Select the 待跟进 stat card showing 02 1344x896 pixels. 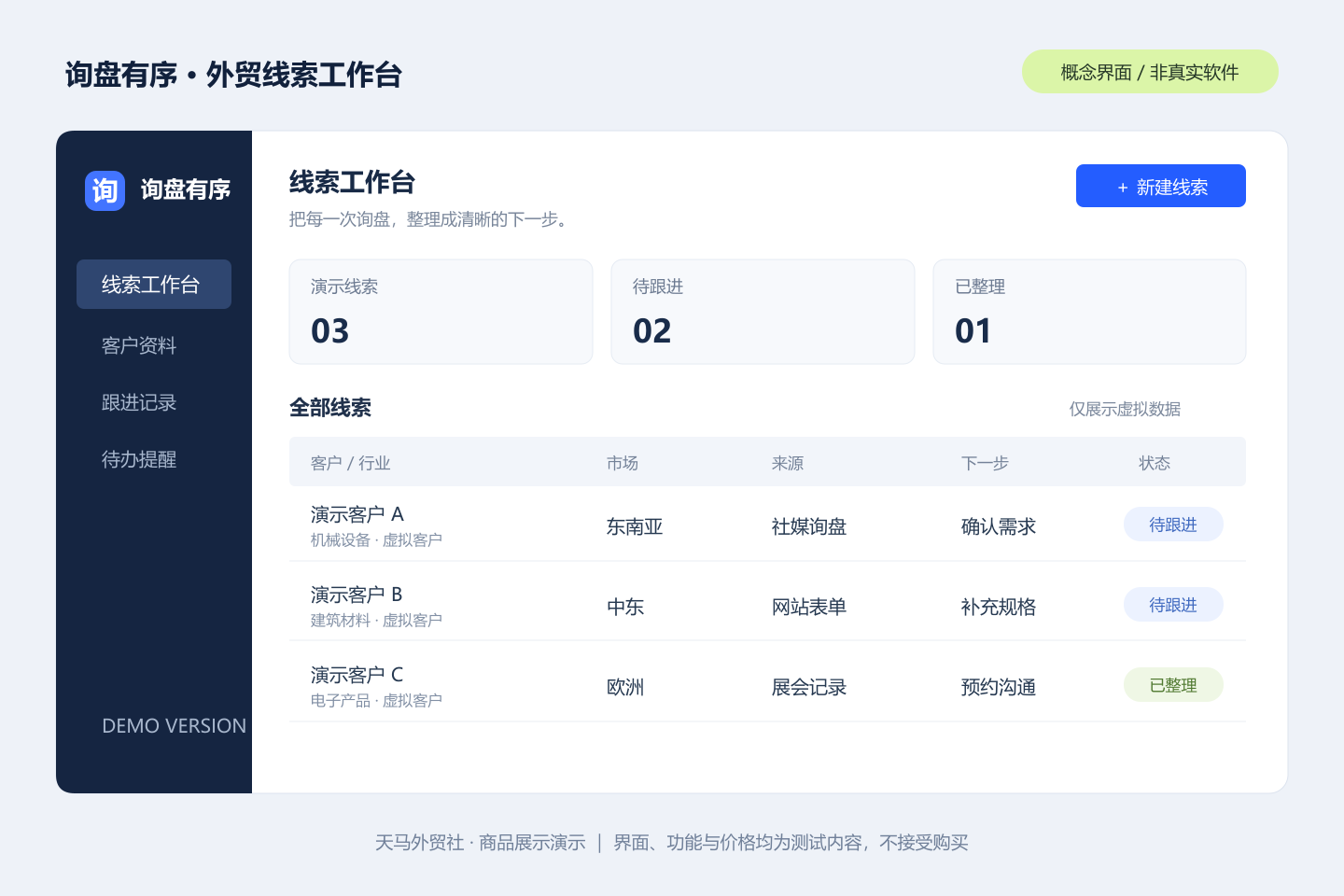[x=763, y=312]
